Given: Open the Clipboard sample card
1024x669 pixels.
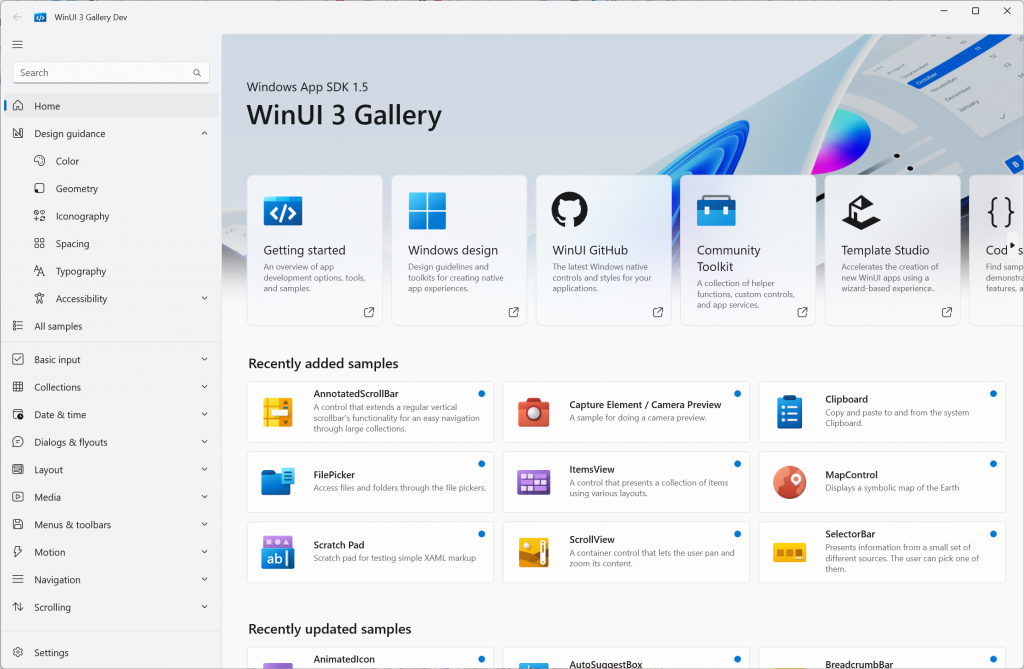Looking at the screenshot, I should (x=881, y=411).
